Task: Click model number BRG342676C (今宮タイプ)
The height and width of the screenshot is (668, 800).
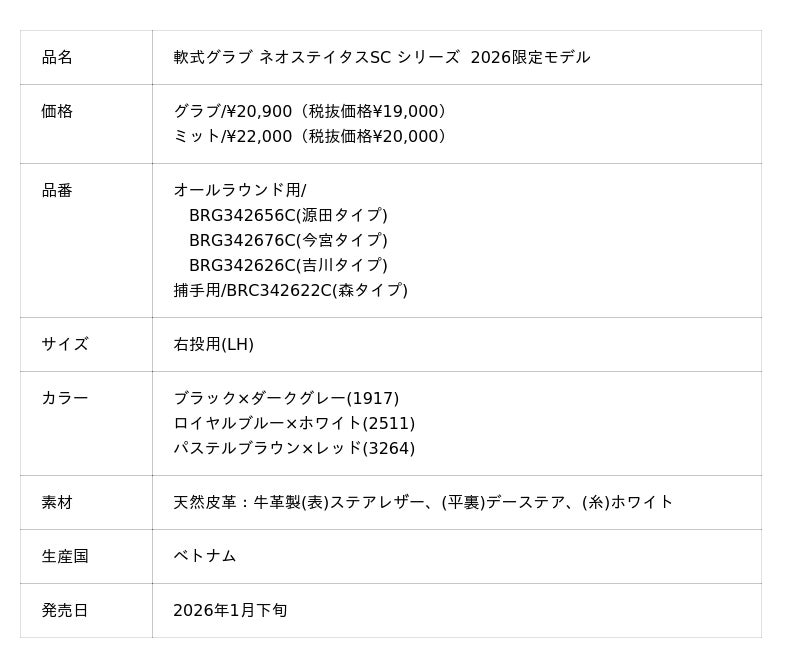Action: [288, 241]
